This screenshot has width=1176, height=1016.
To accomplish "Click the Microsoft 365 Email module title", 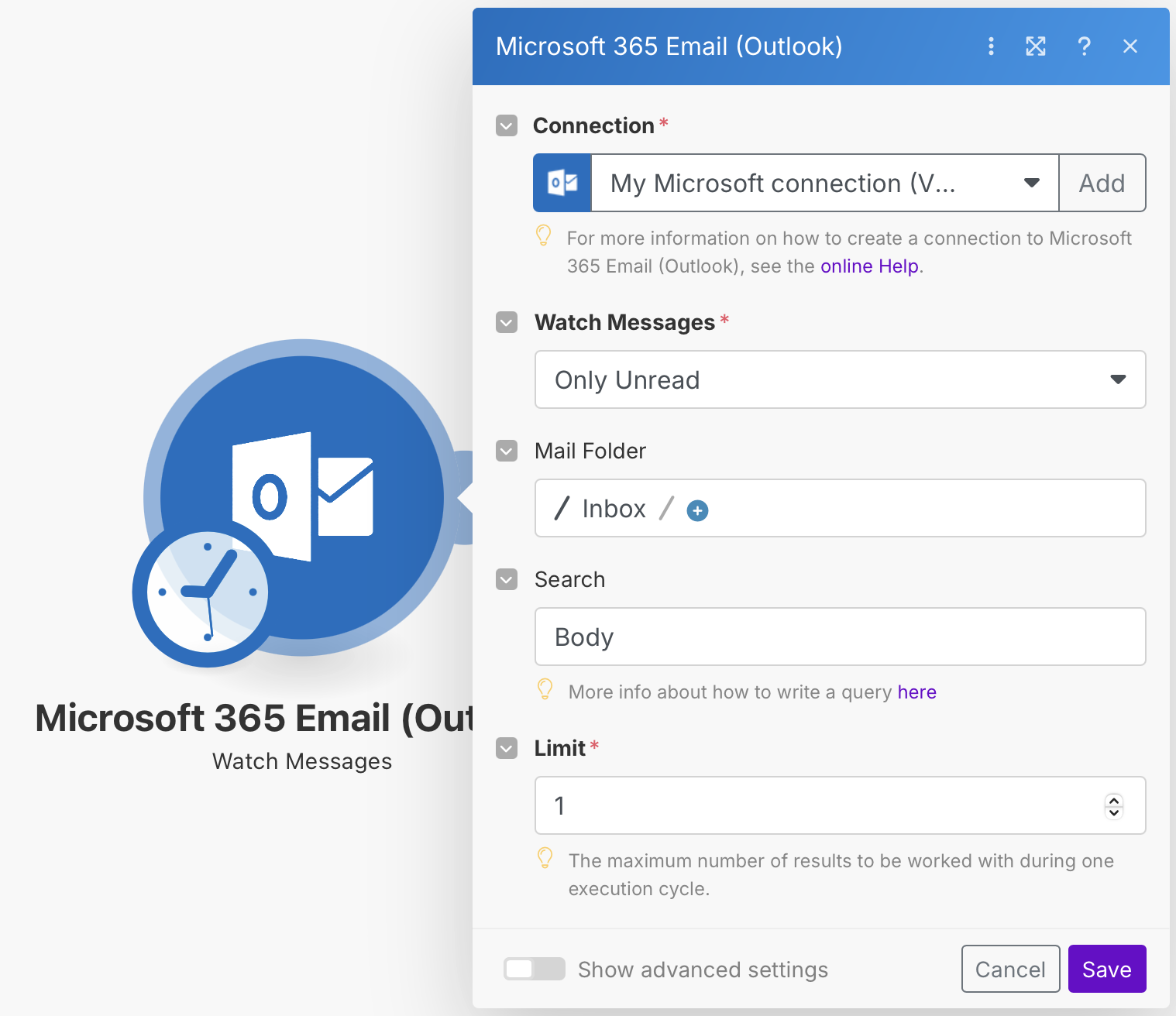I will pos(255,718).
